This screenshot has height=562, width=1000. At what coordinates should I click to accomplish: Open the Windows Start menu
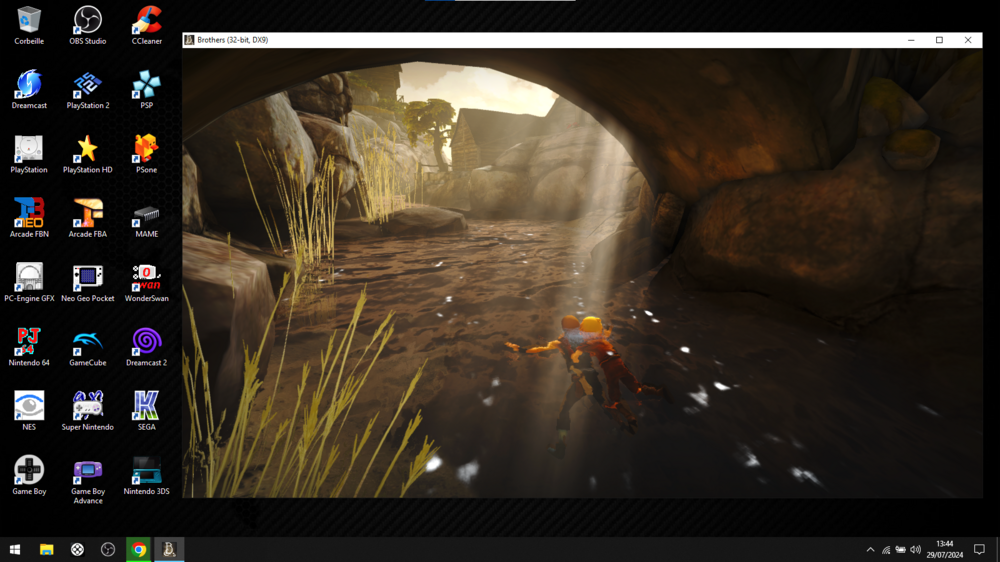[15, 549]
